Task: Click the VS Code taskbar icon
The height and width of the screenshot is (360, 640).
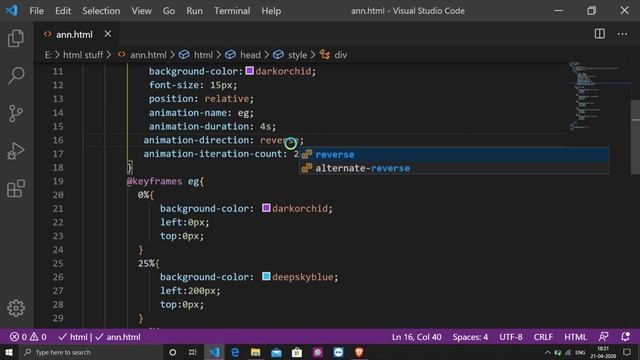Action: click(x=214, y=352)
